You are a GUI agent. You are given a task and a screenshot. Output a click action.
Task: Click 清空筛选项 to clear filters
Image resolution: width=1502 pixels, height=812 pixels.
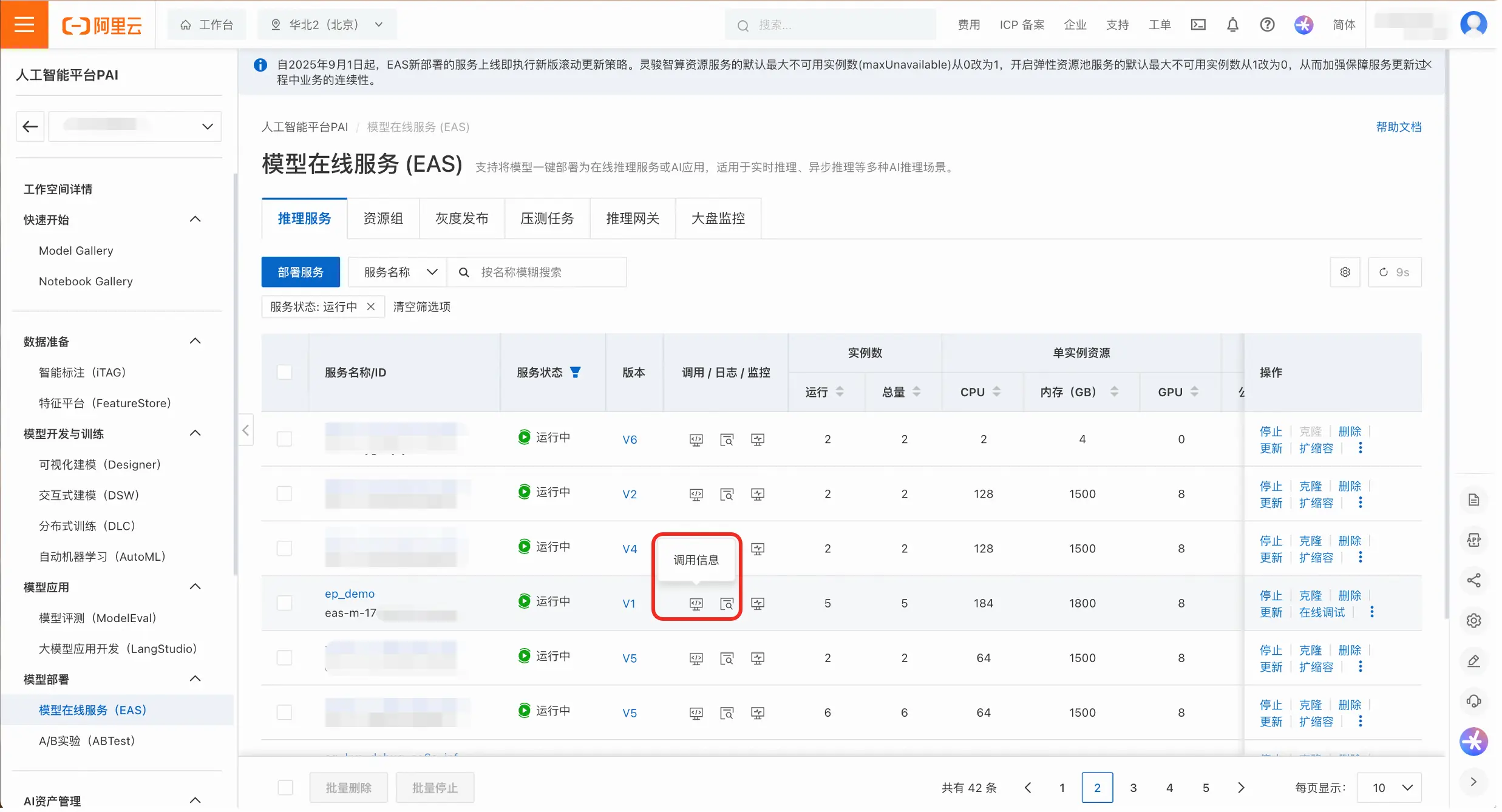tap(423, 308)
